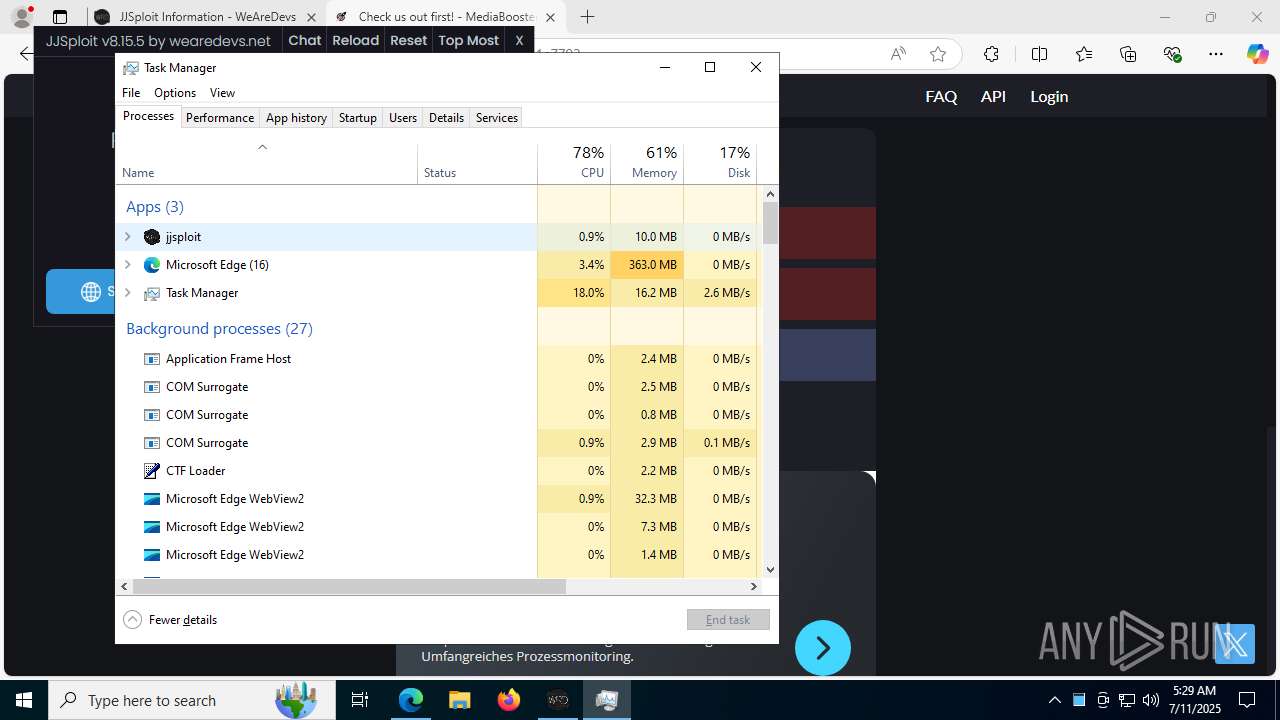Click the Type here to search box
The image size is (1280, 720).
190,700
